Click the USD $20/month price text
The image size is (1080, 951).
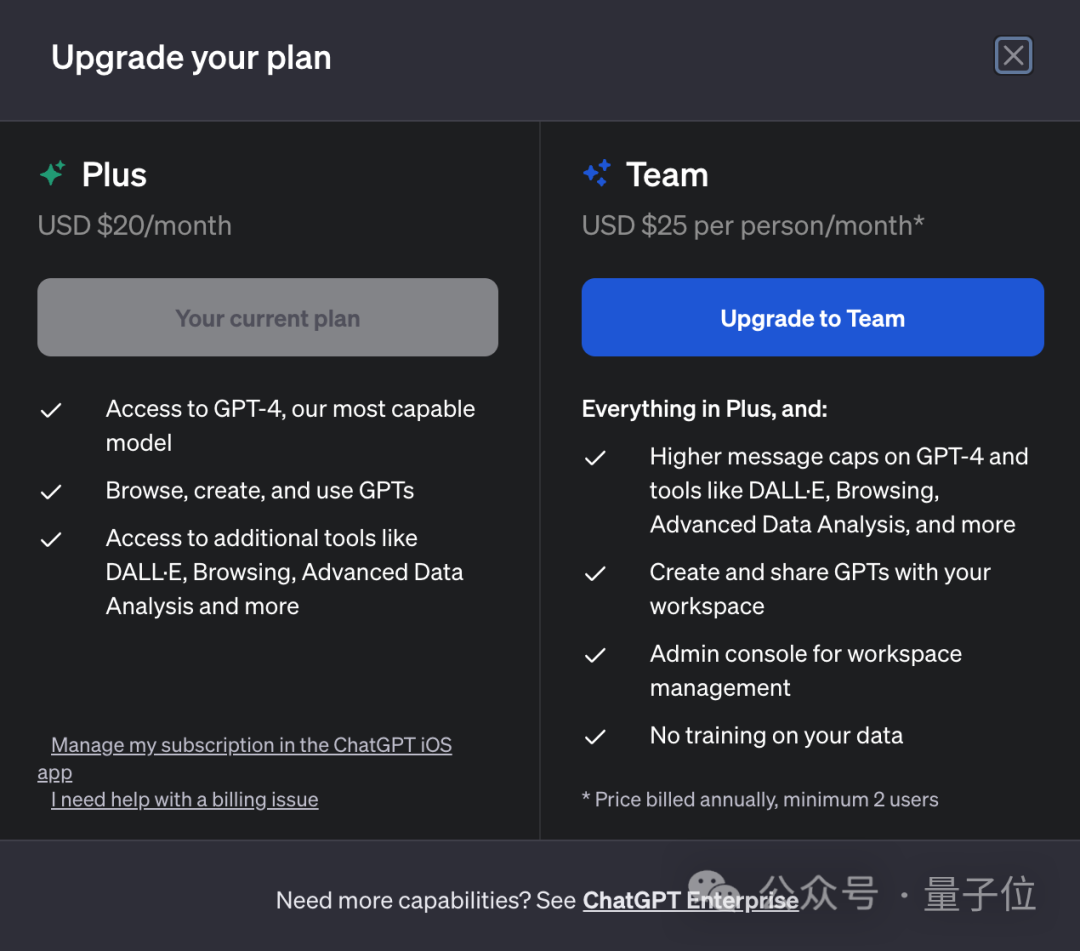point(135,226)
